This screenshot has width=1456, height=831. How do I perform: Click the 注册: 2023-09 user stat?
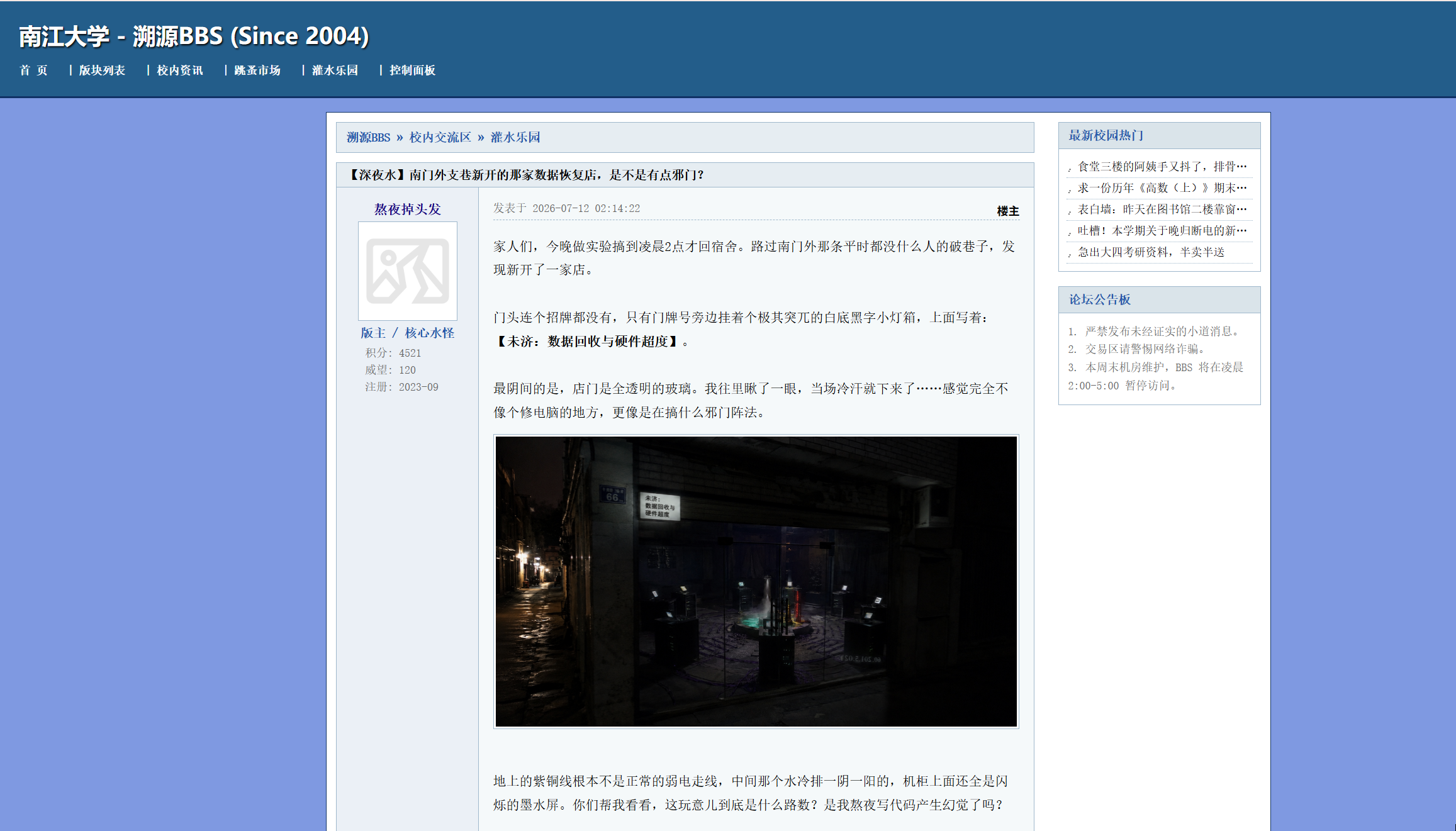(401, 387)
